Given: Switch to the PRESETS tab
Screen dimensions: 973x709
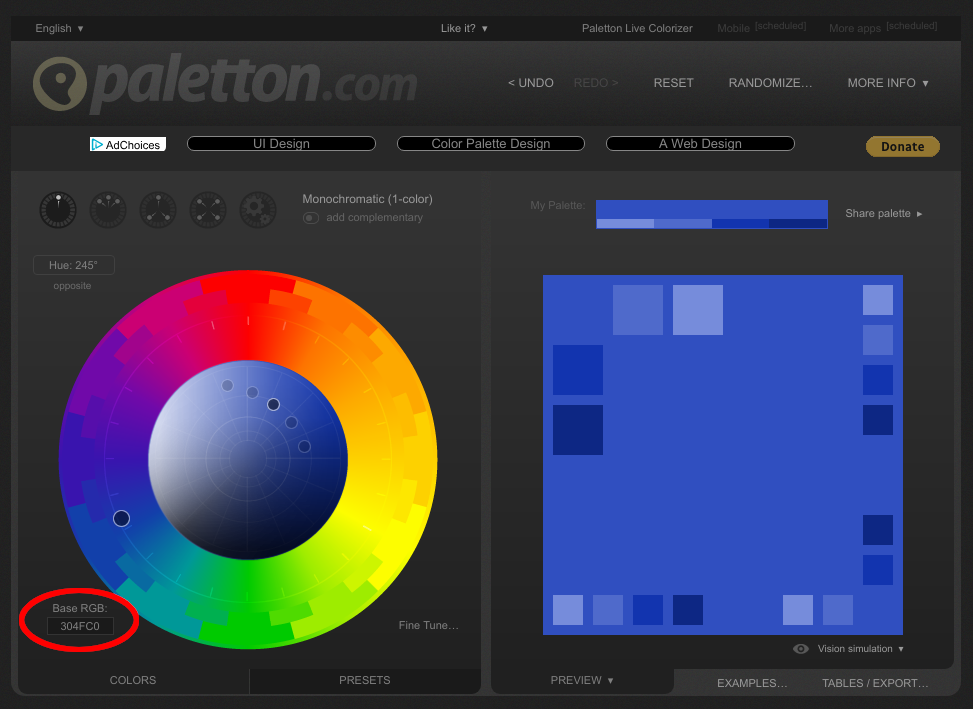Looking at the screenshot, I should [365, 680].
